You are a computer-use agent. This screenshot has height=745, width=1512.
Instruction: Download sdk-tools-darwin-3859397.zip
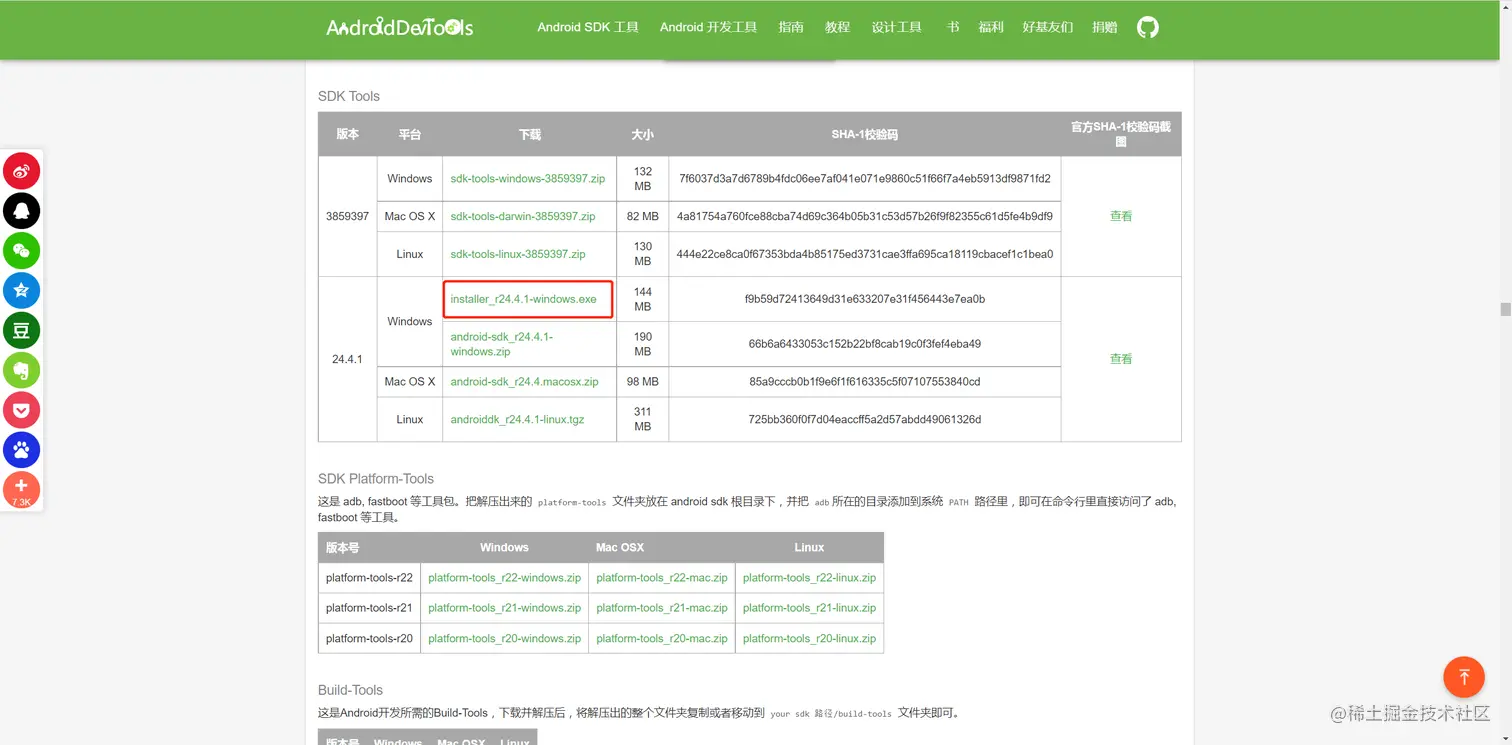(523, 216)
